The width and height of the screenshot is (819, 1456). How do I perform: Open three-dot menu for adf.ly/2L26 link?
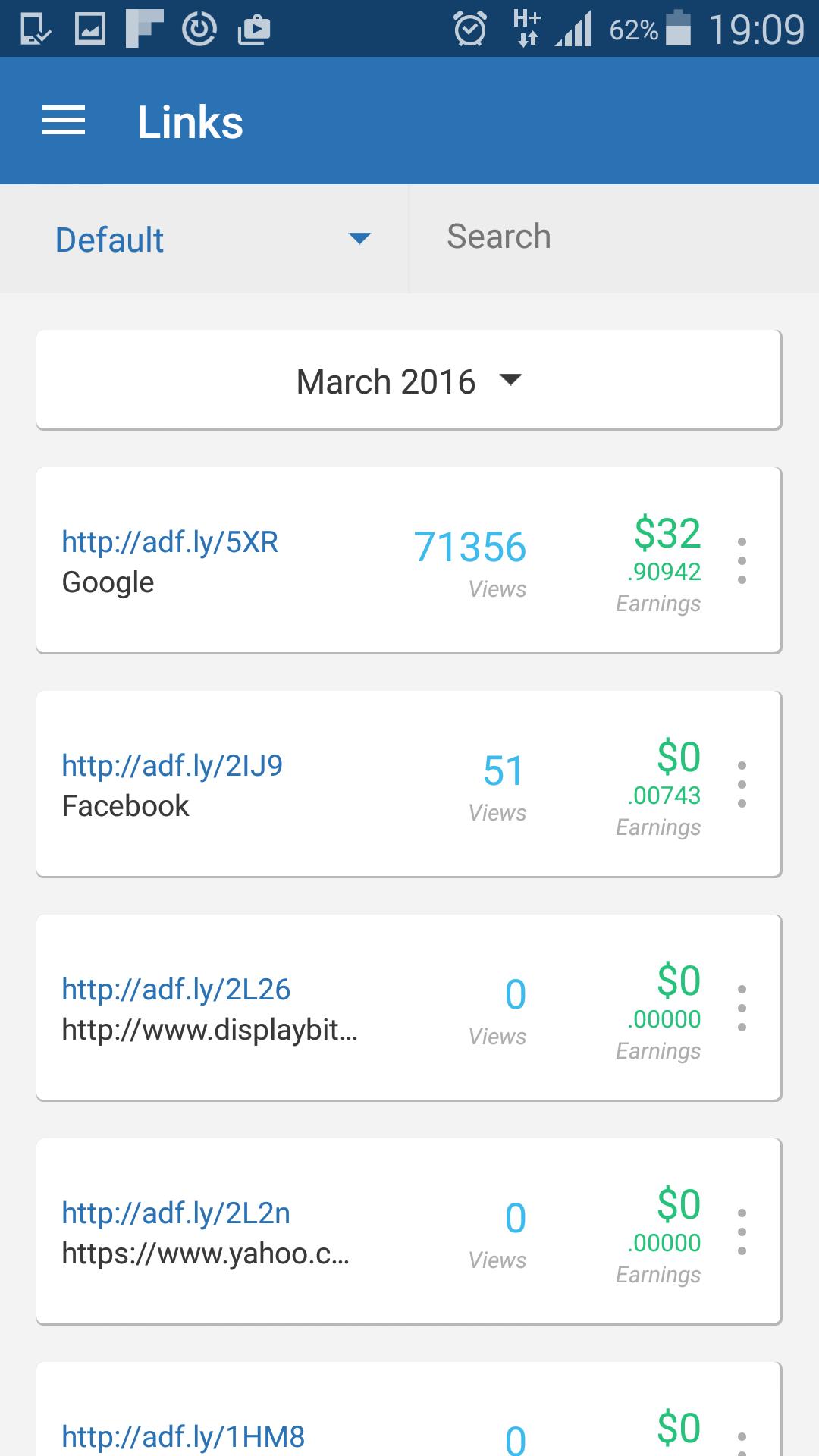pyautogui.click(x=742, y=1008)
